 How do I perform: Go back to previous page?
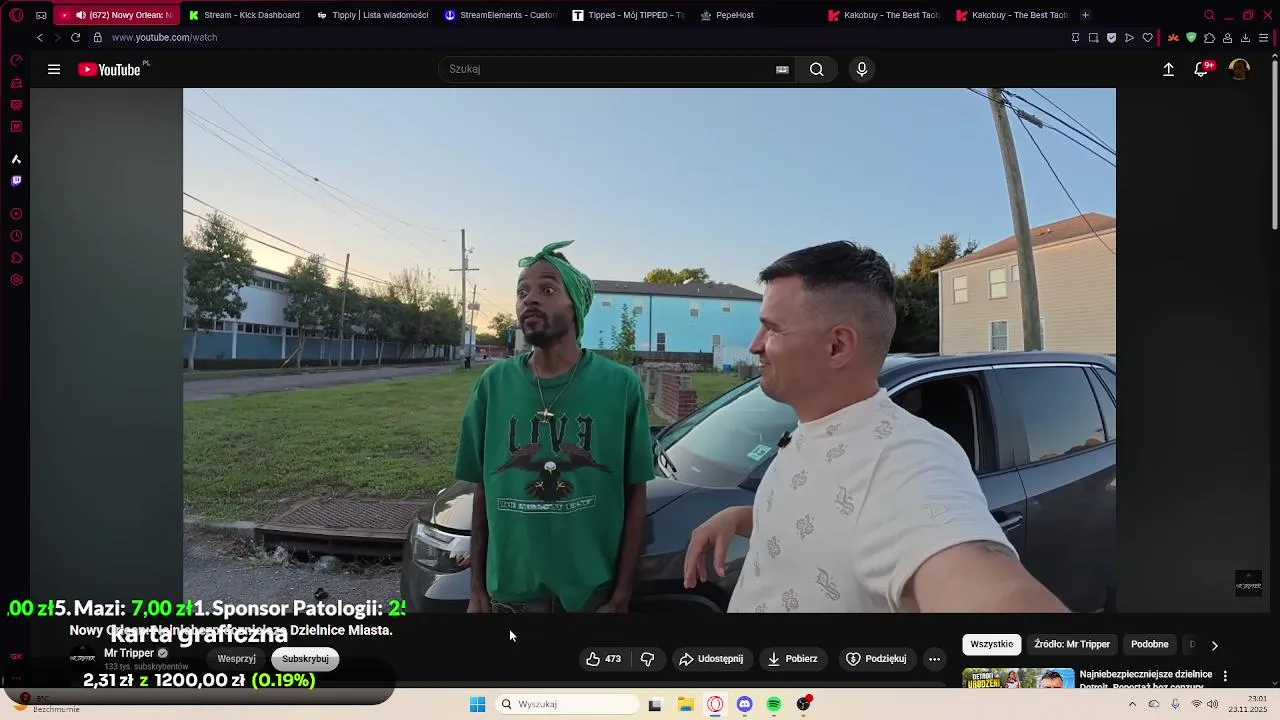[x=40, y=37]
